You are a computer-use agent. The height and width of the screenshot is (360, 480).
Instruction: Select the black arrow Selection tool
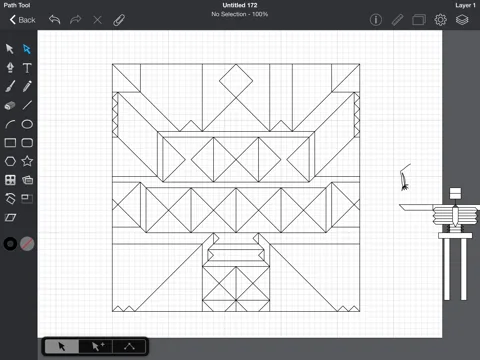coord(10,49)
